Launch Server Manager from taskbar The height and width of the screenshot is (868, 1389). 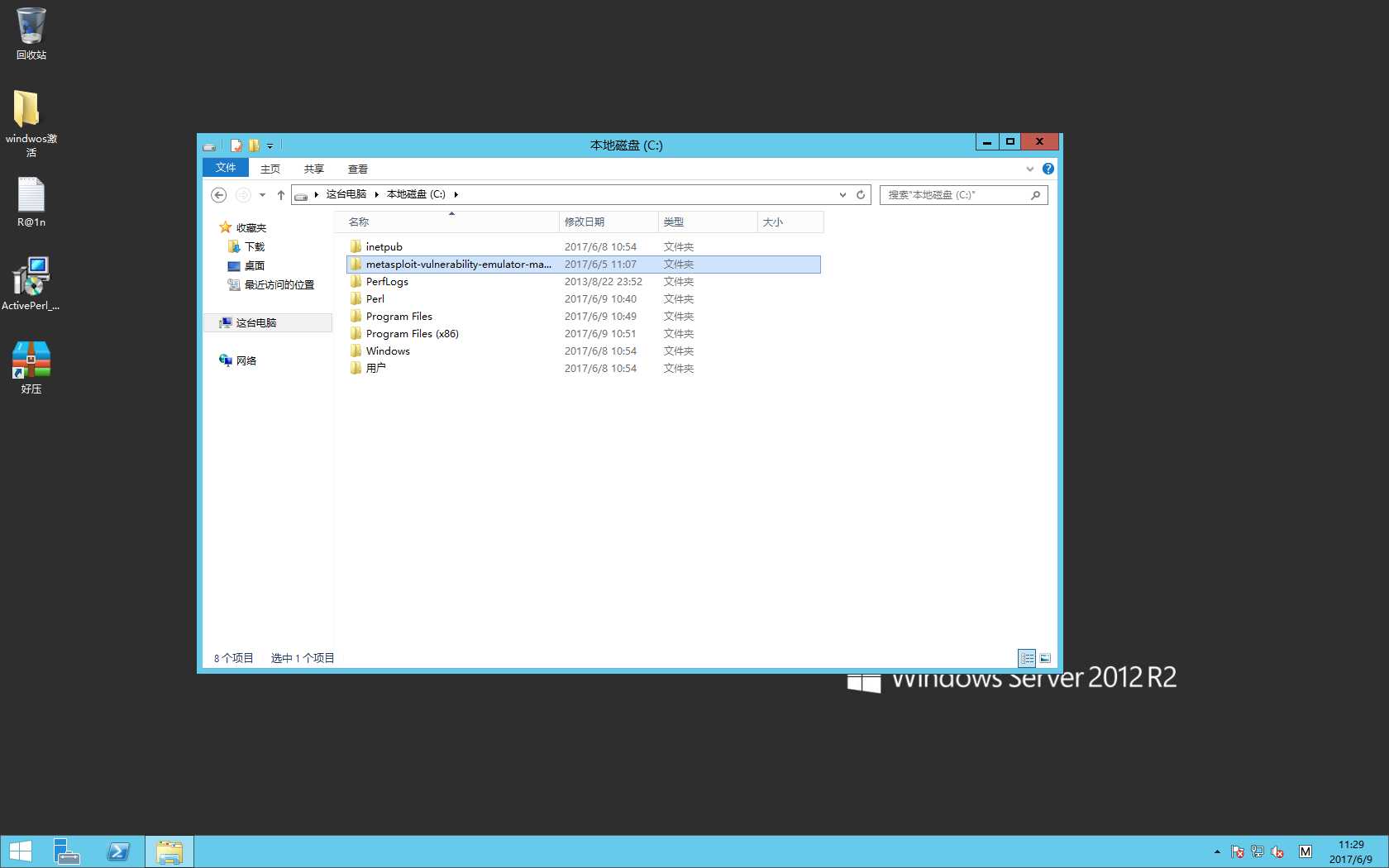[67, 852]
